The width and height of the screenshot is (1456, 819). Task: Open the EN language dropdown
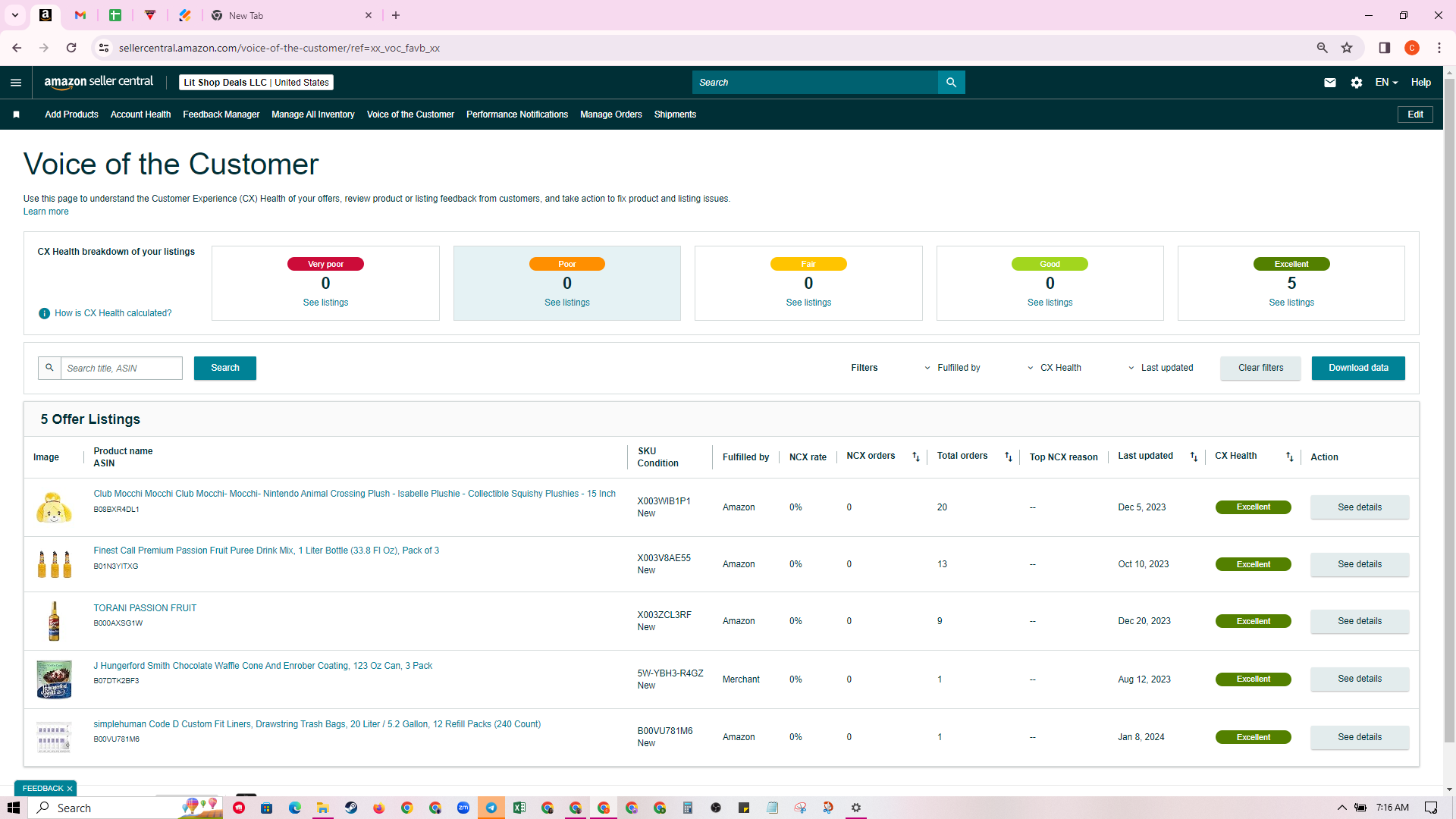(x=1386, y=83)
